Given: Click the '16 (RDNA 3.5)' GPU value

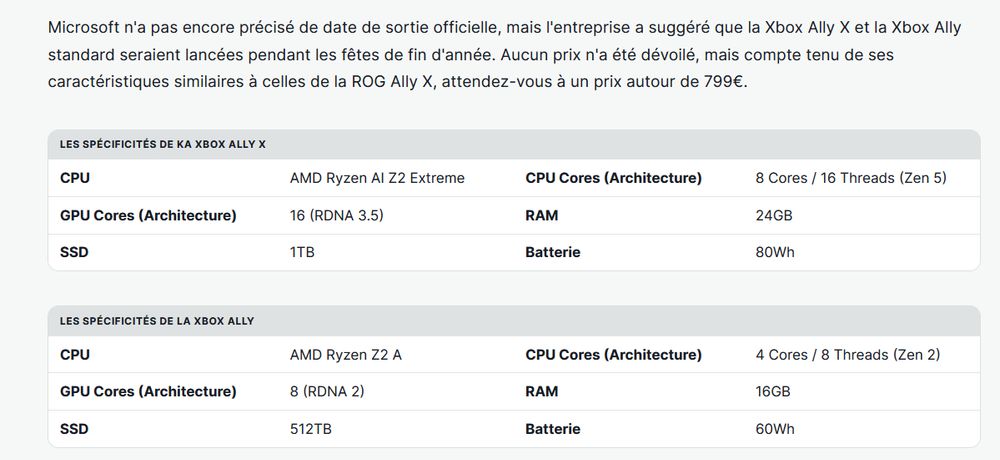Looking at the screenshot, I should point(336,215).
